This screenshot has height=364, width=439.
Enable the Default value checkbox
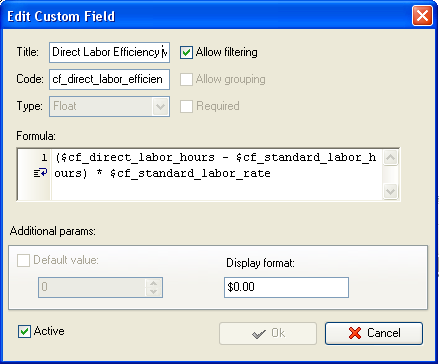[x=23, y=260]
